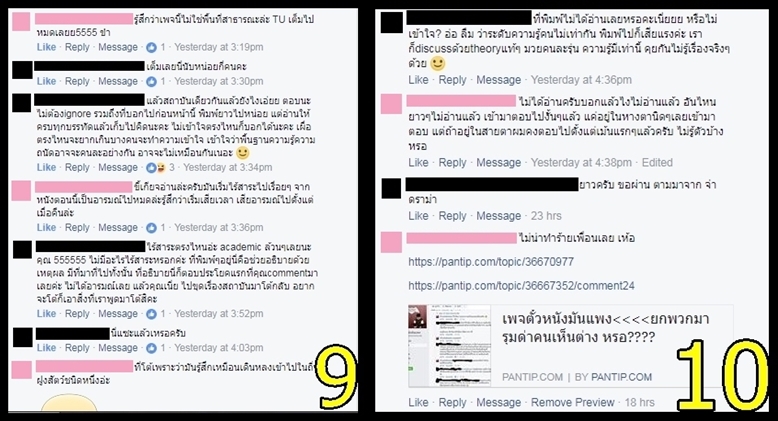The width and height of the screenshot is (778, 421).
Task: Click the Pantip link preview thumbnail
Action: pos(450,346)
